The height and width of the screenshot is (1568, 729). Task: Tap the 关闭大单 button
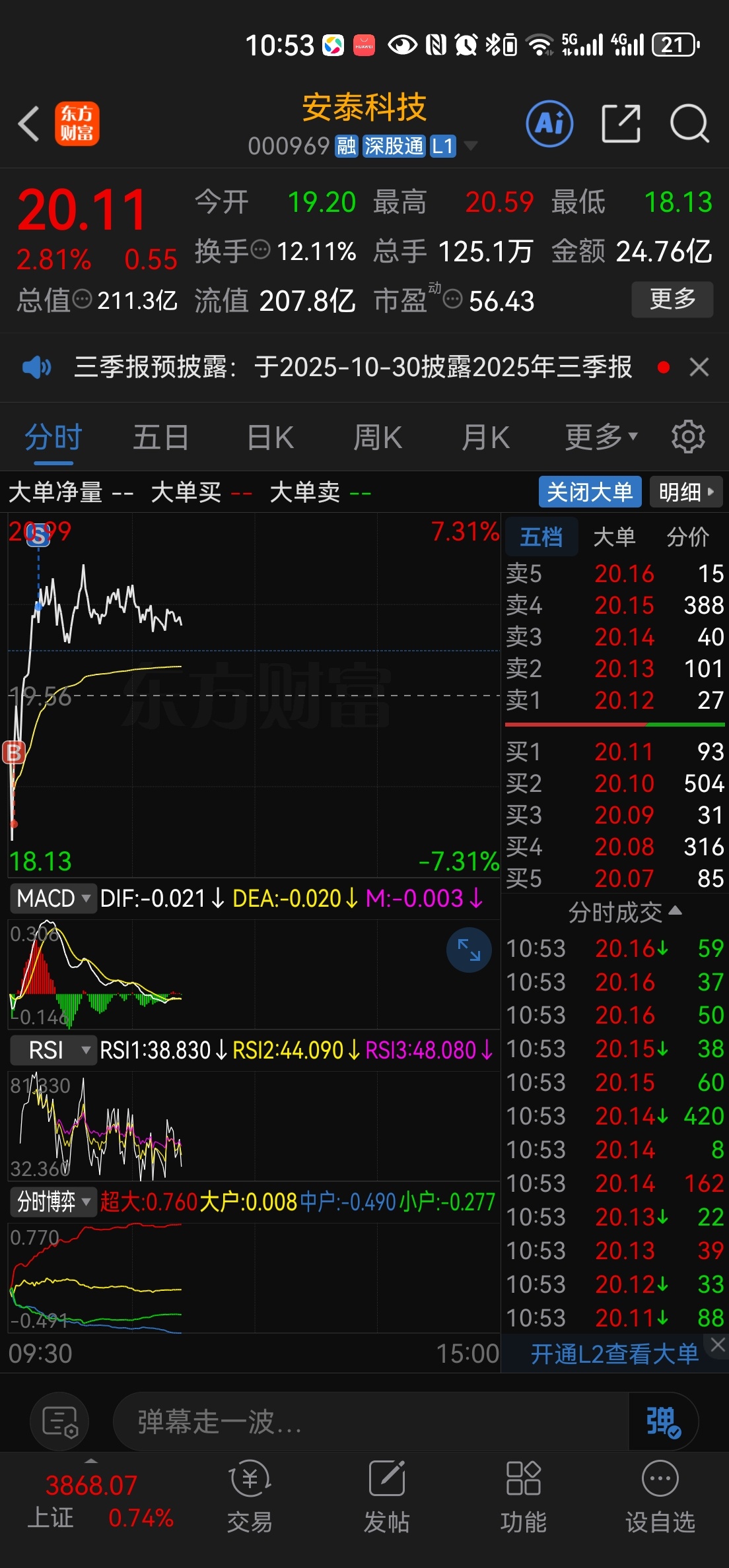590,492
